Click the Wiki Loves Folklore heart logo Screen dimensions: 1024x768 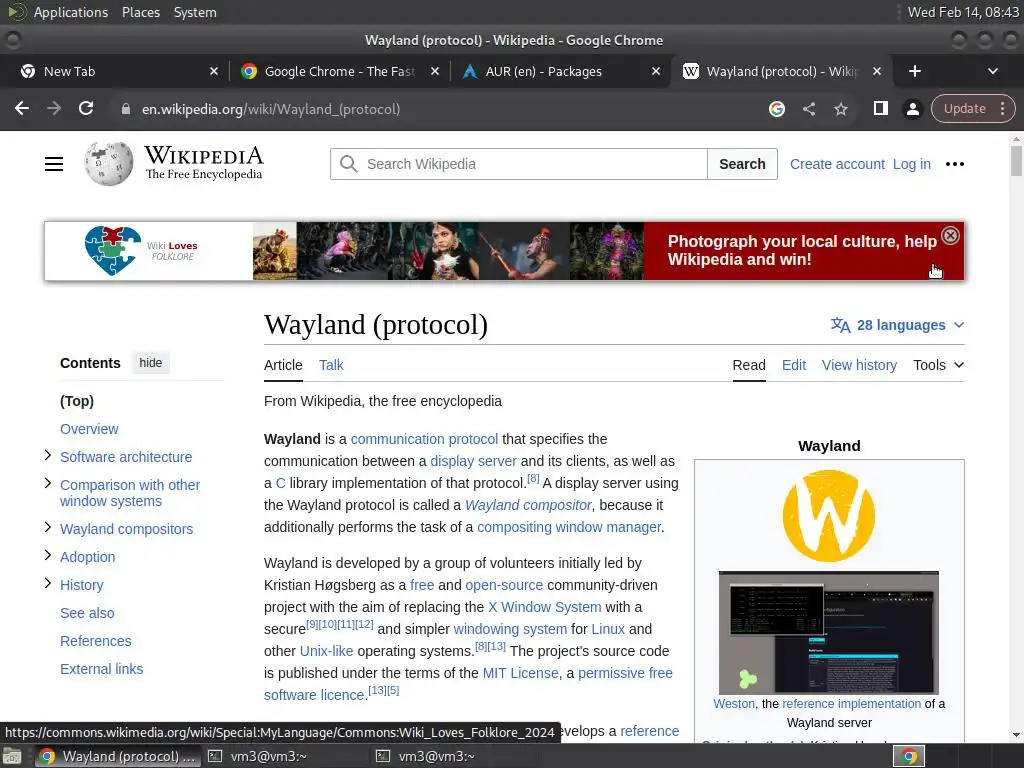coord(112,250)
